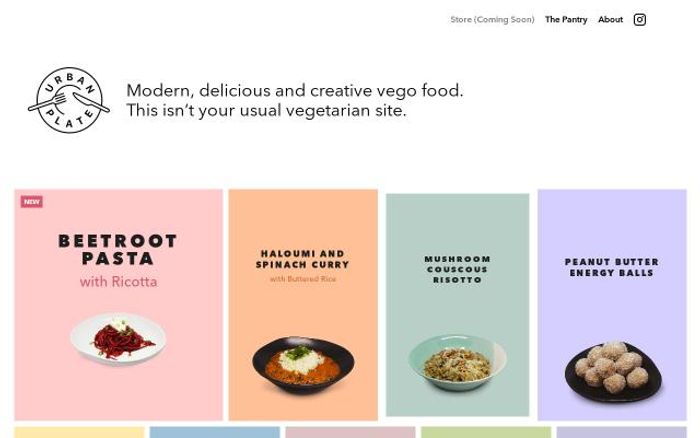This screenshot has width=700, height=438.
Task: Select Store (Coming Soon) nav link
Action: point(492,20)
